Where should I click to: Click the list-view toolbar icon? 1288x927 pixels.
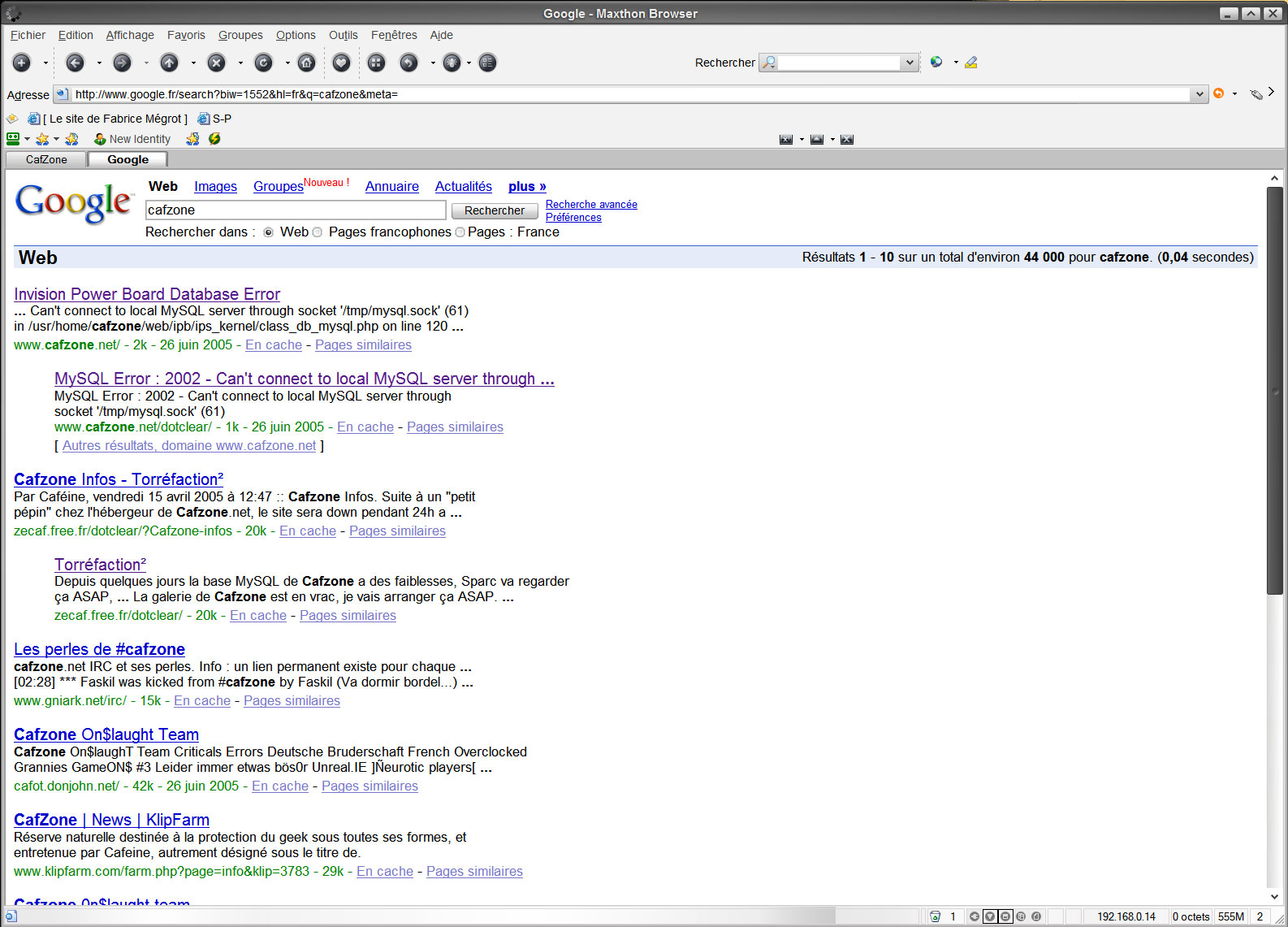pyautogui.click(x=487, y=63)
